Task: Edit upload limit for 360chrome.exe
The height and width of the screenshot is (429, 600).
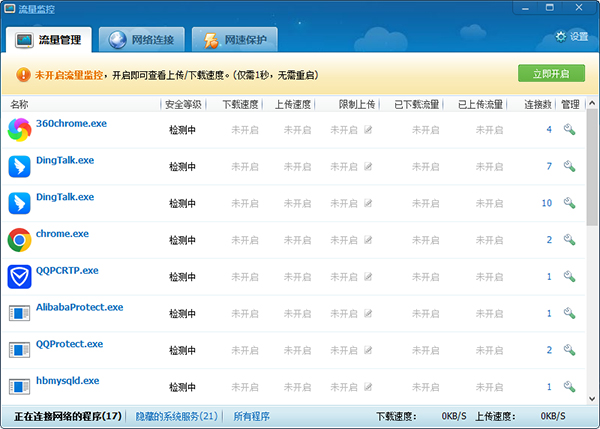Action: [368, 130]
